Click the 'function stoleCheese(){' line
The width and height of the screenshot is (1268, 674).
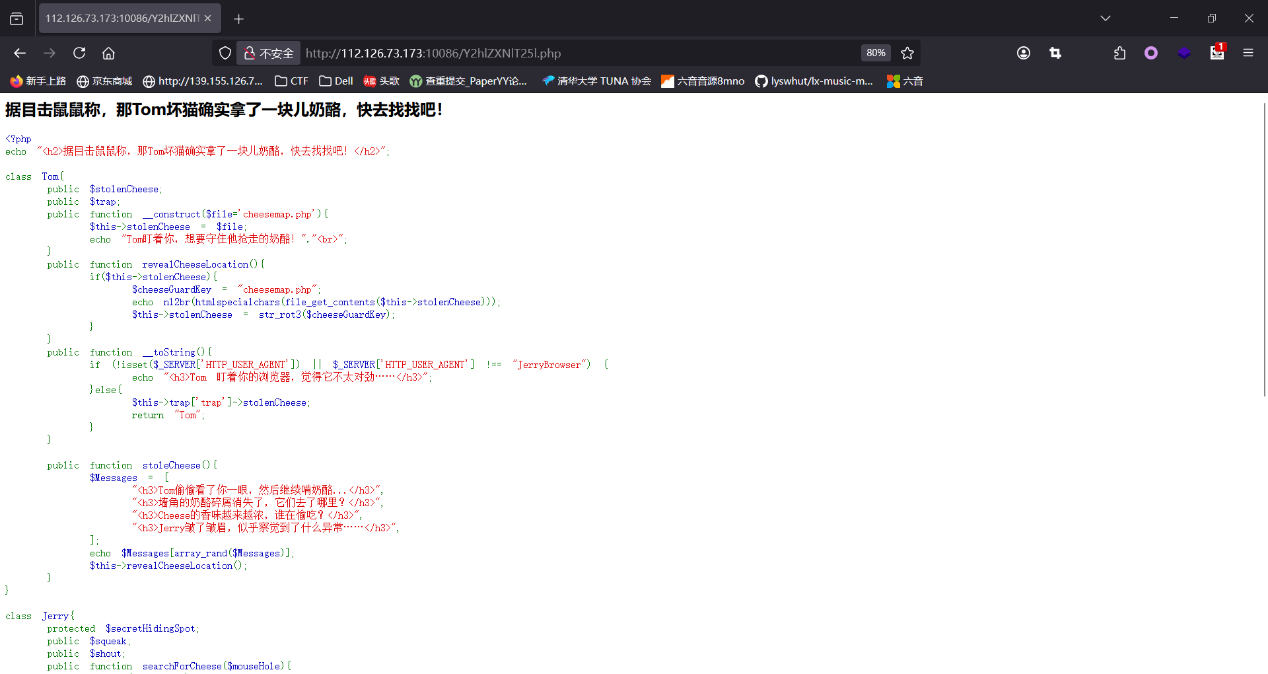(132, 465)
